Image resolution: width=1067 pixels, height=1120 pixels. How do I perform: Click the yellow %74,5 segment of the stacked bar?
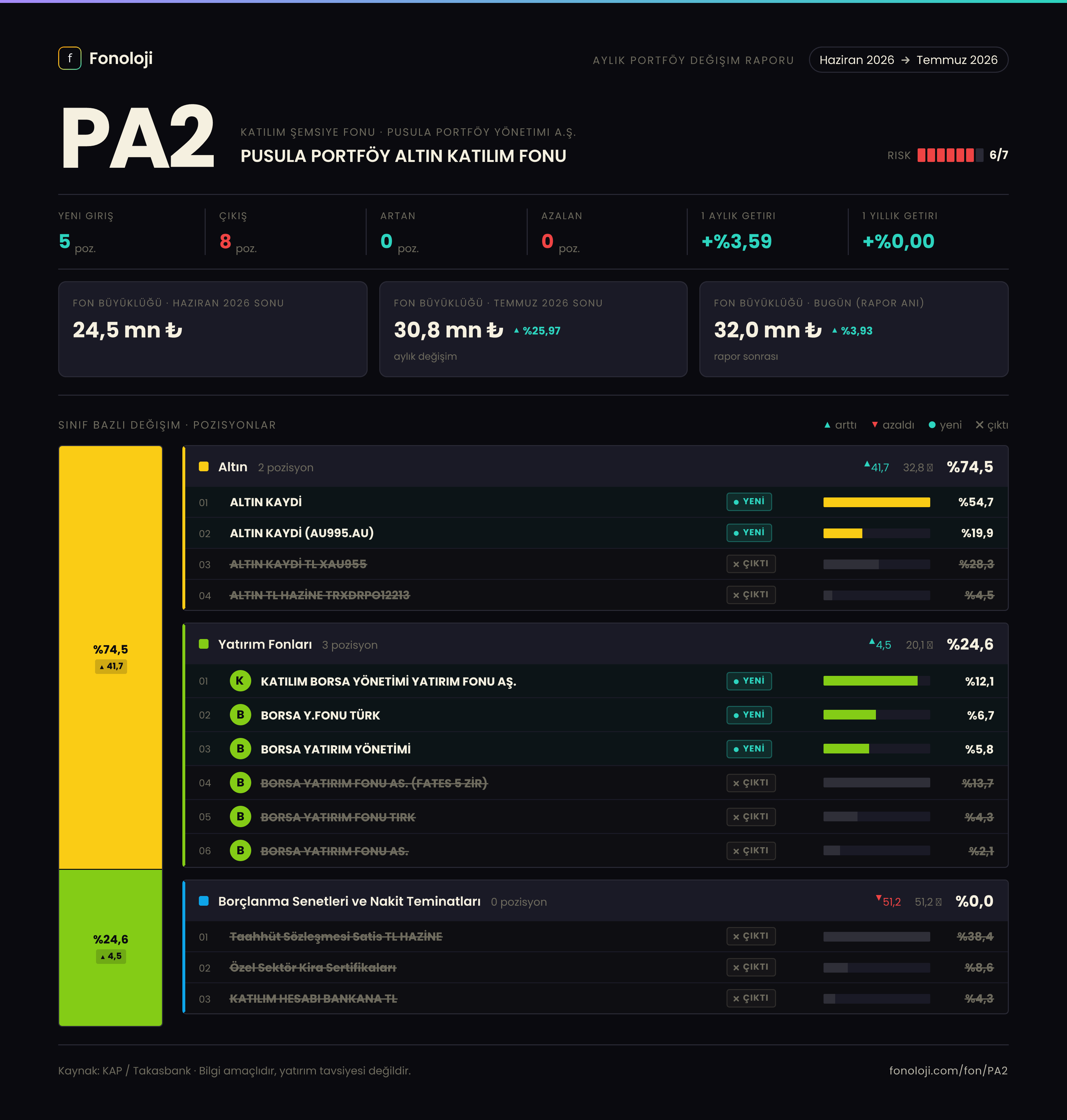click(110, 657)
